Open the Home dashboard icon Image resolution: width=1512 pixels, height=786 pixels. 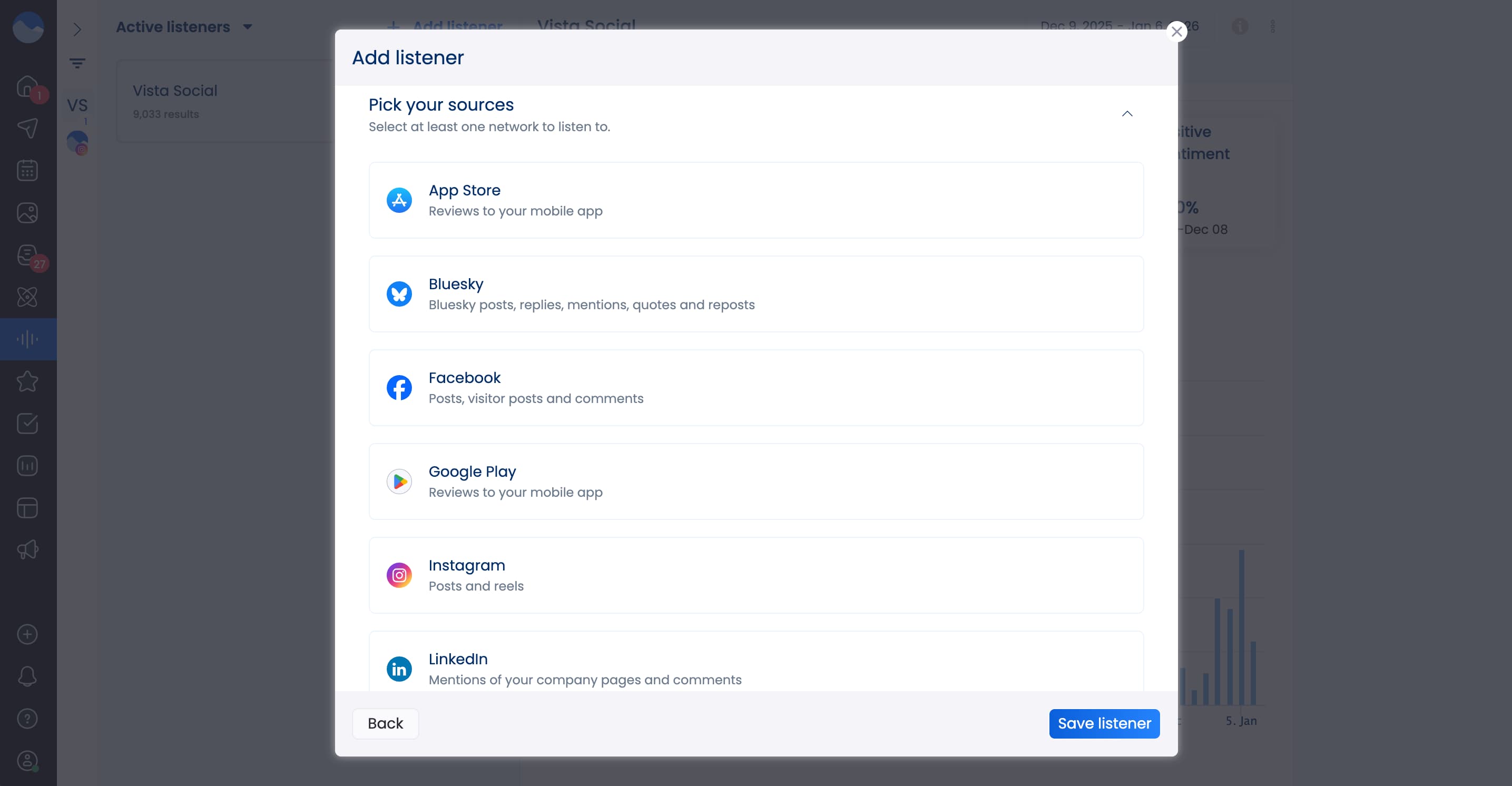click(x=27, y=86)
